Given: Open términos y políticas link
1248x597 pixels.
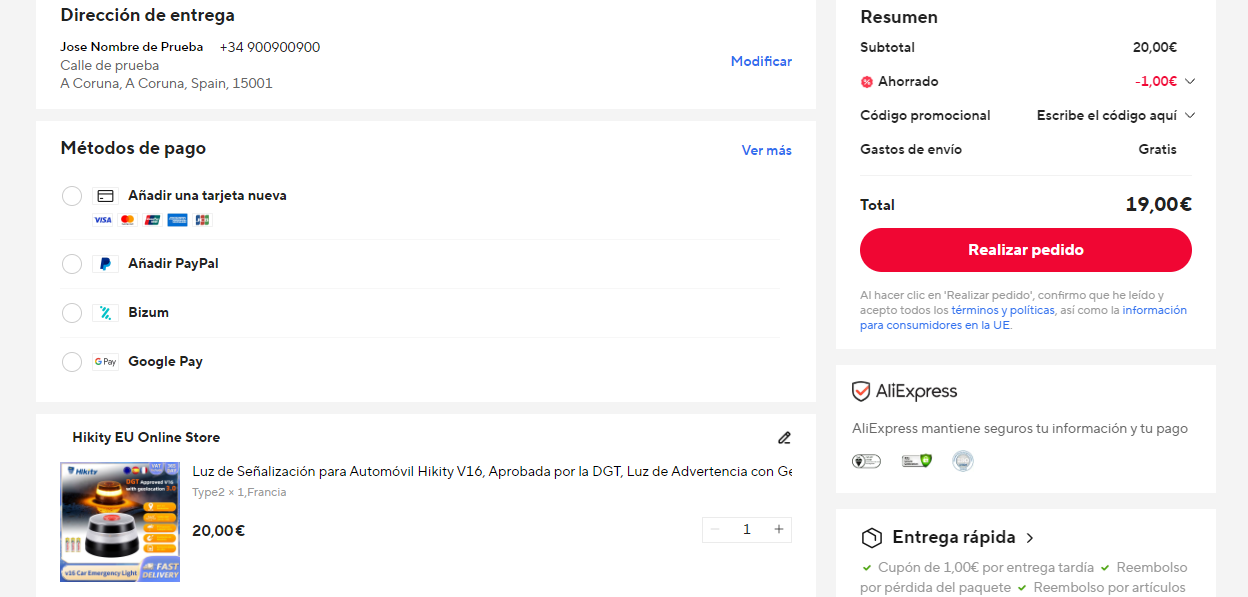Looking at the screenshot, I should tap(1003, 310).
